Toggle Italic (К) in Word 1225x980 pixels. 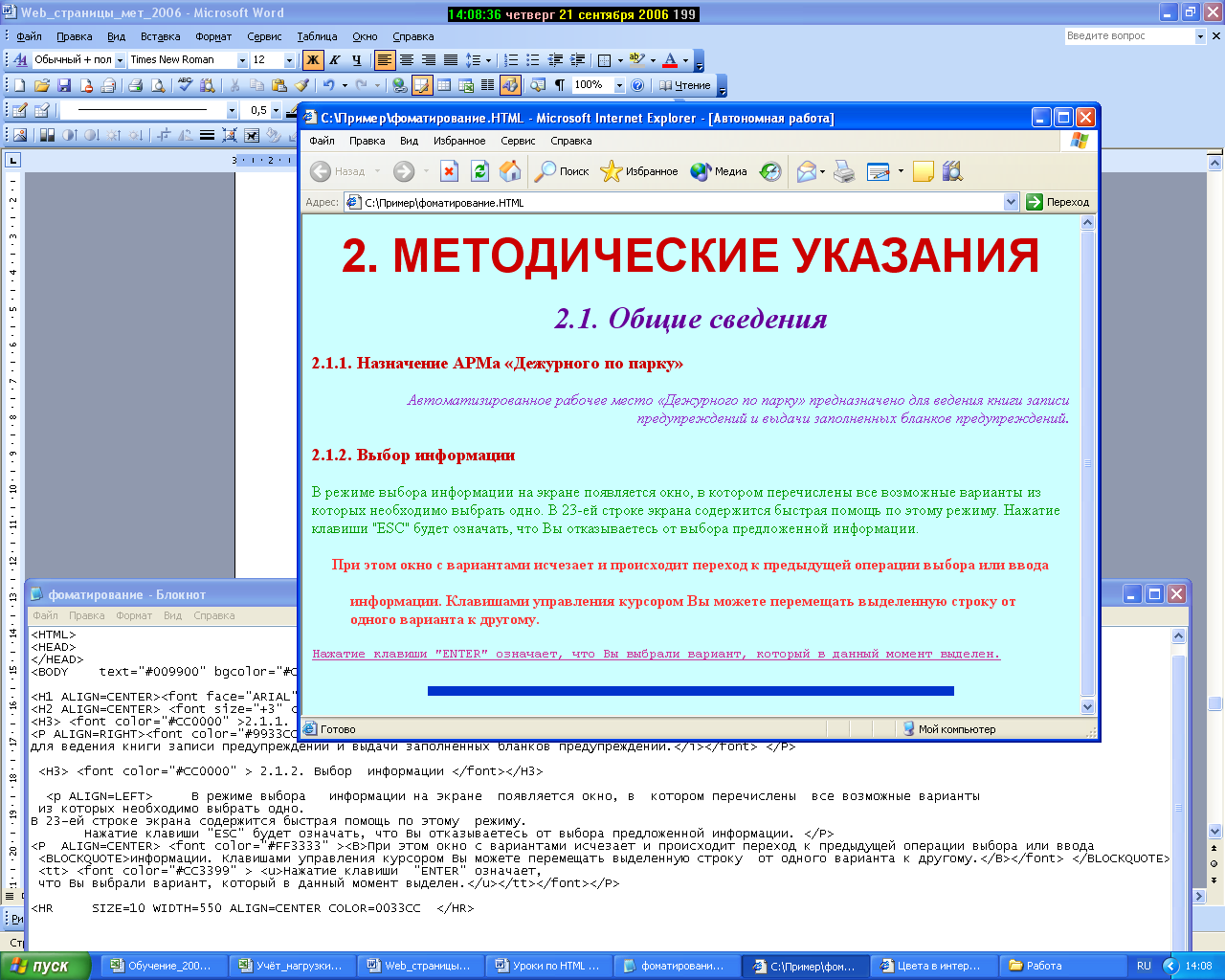pyautogui.click(x=335, y=59)
